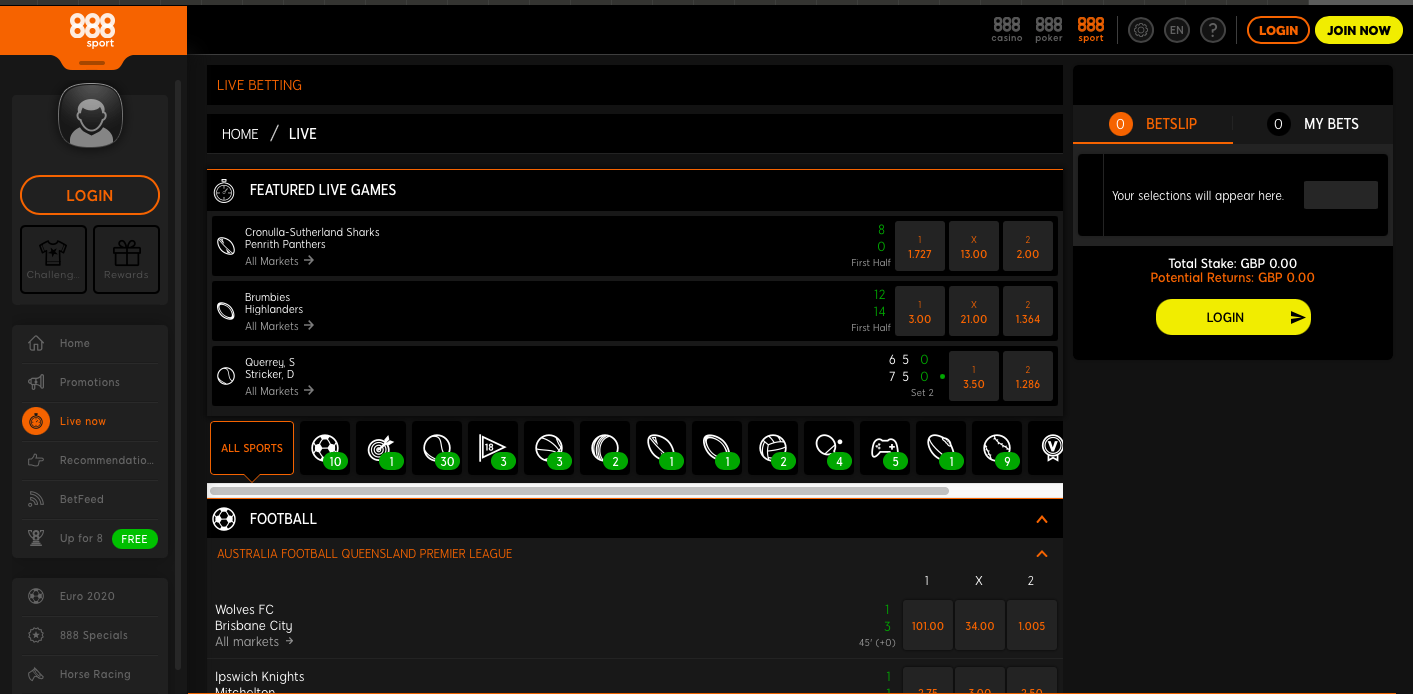Select the All Sports tab
The height and width of the screenshot is (694, 1413).
(252, 448)
